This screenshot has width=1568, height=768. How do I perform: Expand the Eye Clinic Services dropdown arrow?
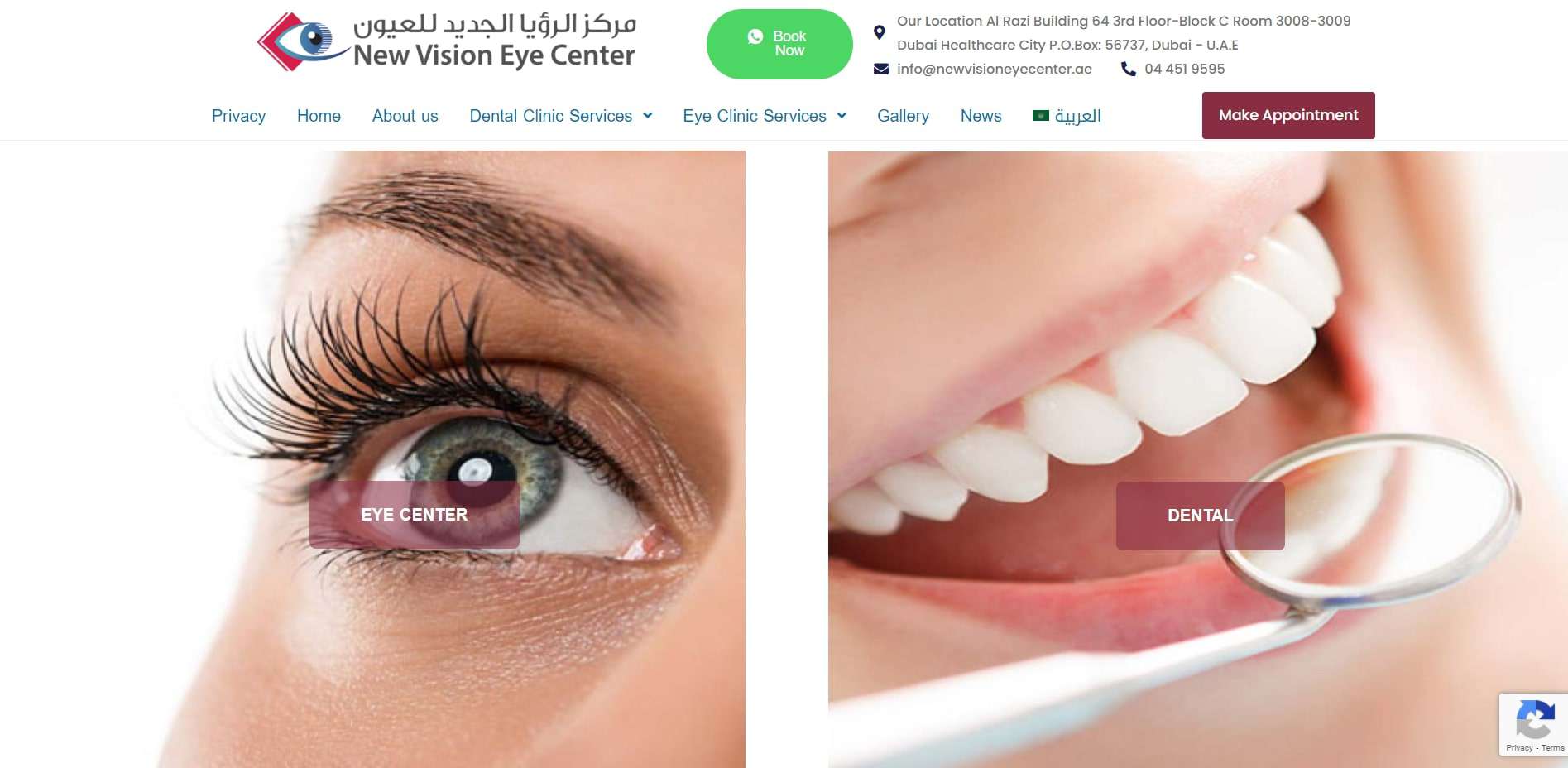(842, 116)
